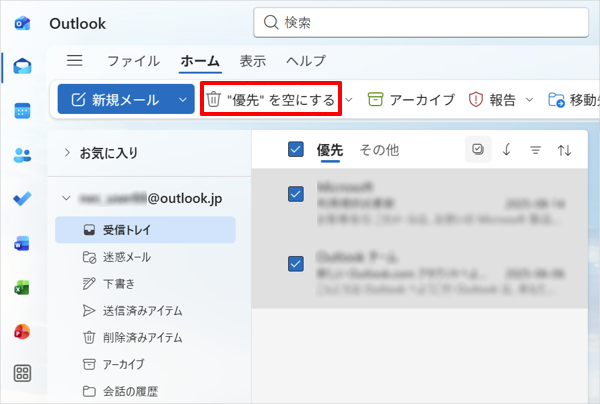Open the more apps grid icon
600x404 pixels.
point(22,373)
